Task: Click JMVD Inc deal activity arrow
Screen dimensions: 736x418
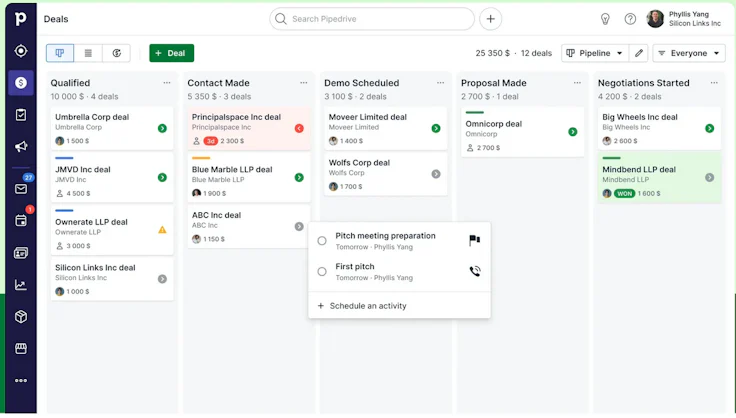Action: pyautogui.click(x=162, y=177)
